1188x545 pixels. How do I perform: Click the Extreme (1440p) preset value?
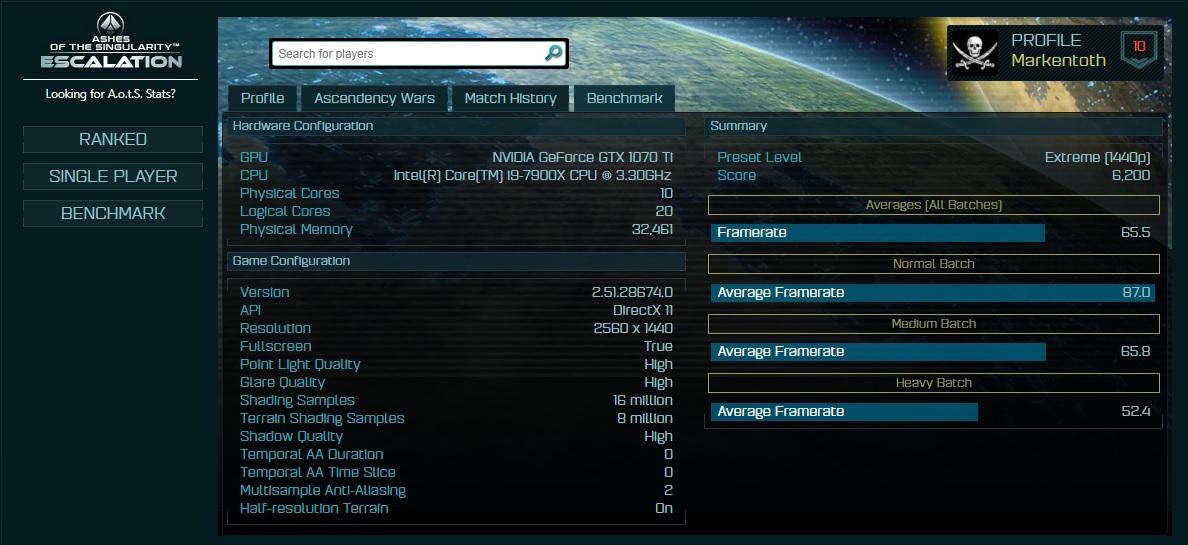pos(1097,158)
